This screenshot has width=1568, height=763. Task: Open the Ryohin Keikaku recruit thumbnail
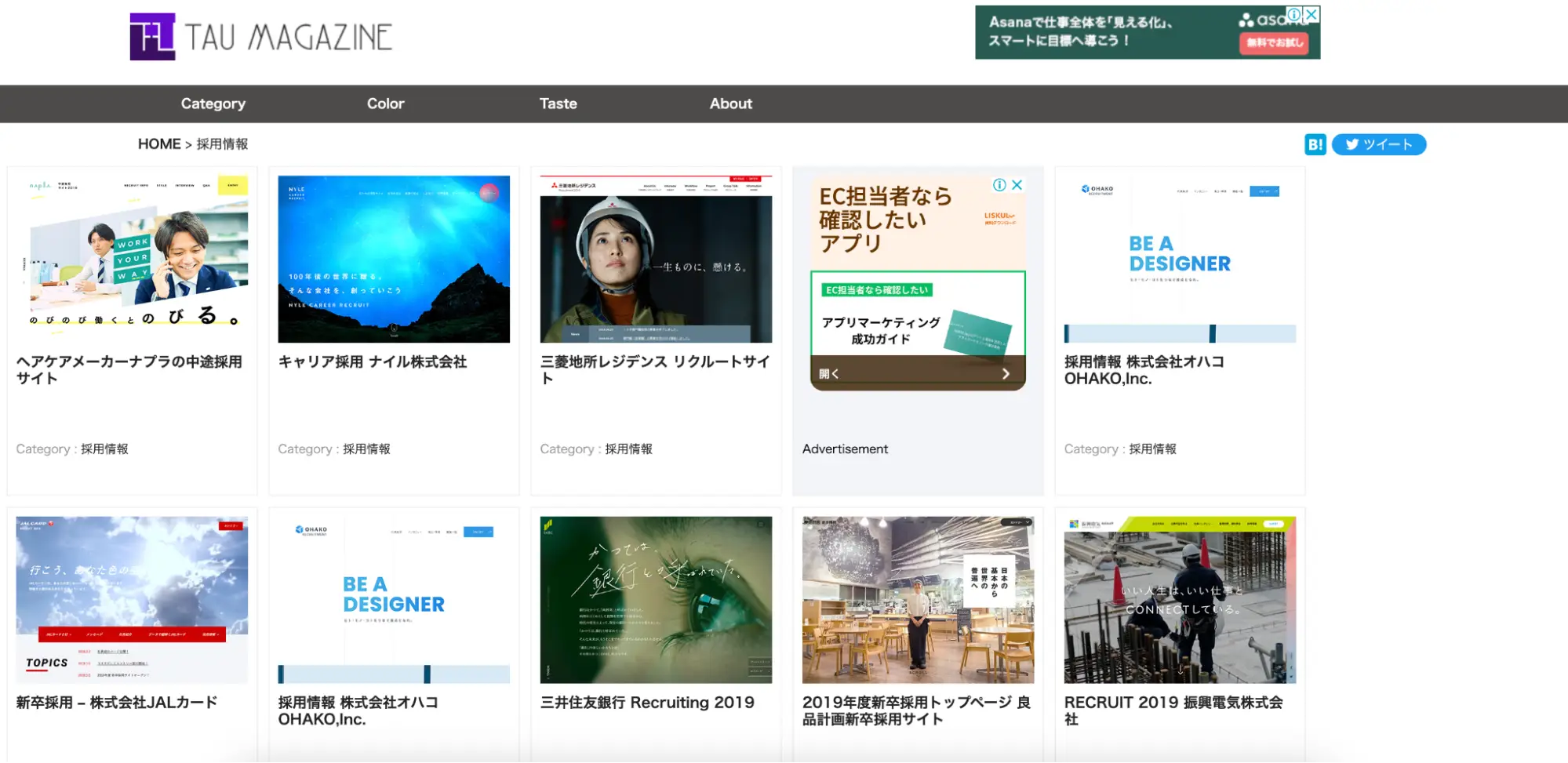click(918, 600)
